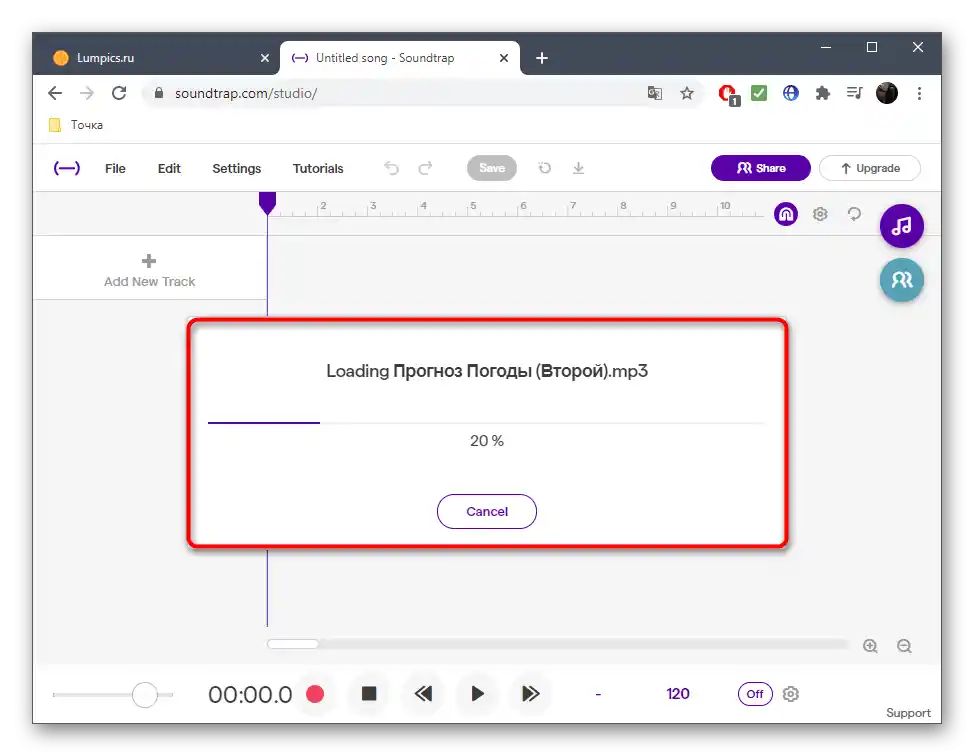Click the 120 tempo value
This screenshot has height=756, width=974.
click(678, 694)
